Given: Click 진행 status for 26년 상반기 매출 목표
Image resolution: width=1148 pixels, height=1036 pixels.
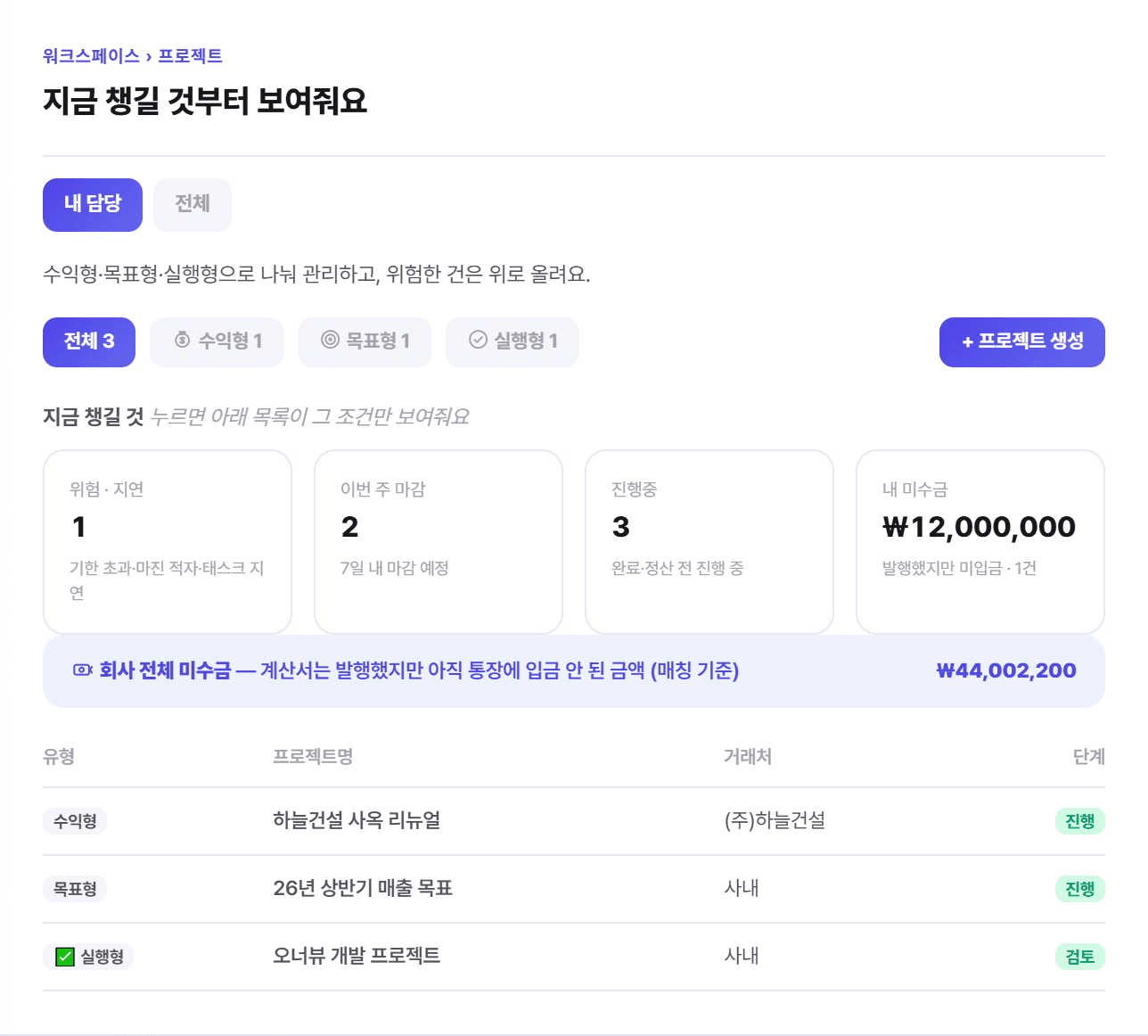Looking at the screenshot, I should [x=1079, y=889].
